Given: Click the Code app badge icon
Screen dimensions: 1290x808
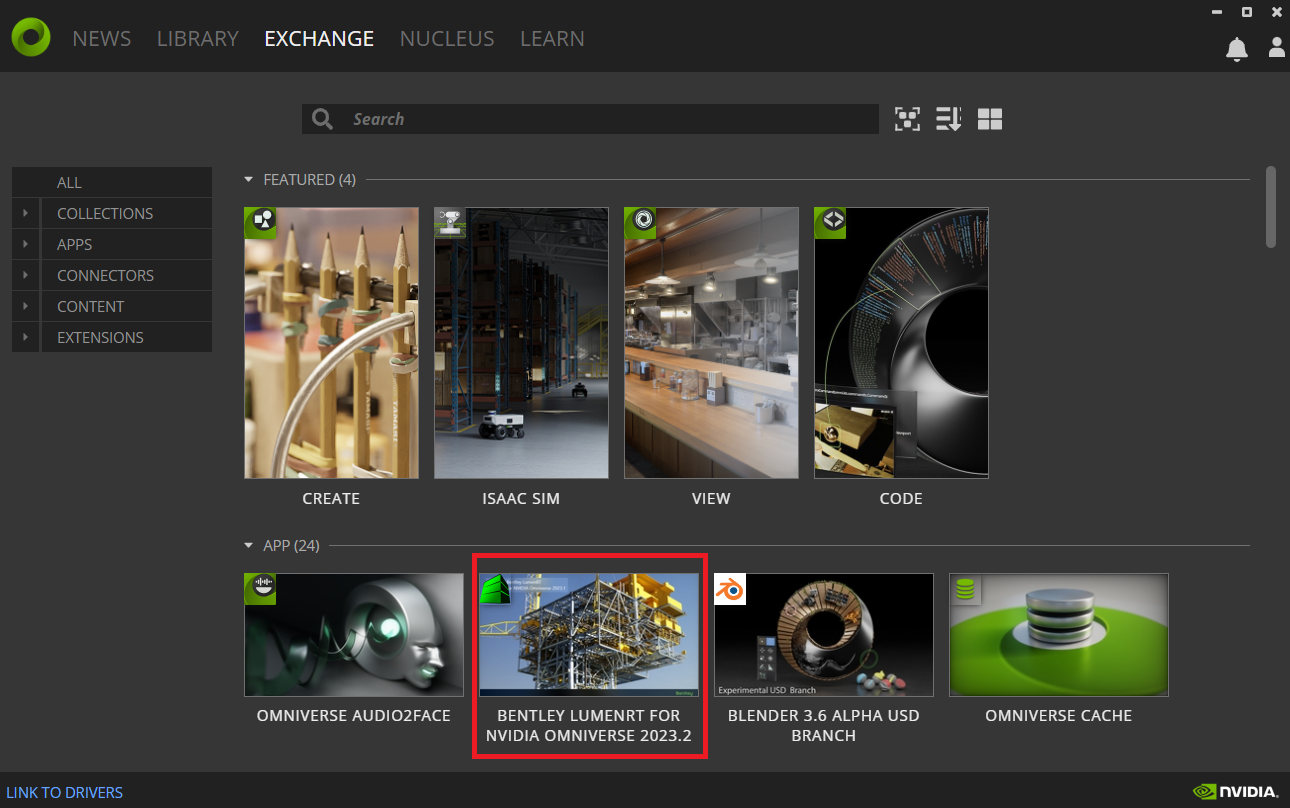Looking at the screenshot, I should point(830,223).
